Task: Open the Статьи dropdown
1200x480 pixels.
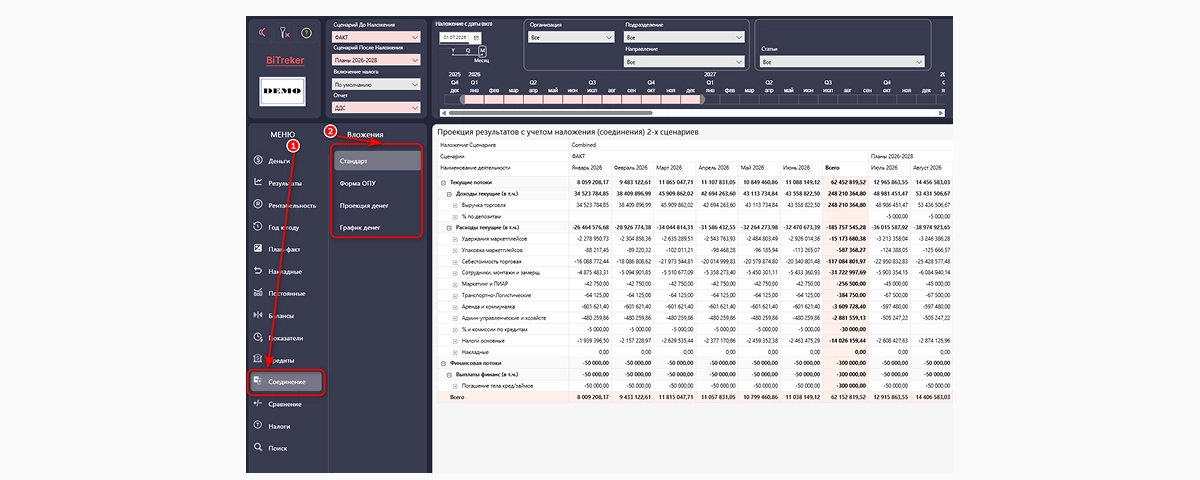Action: pyautogui.click(x=841, y=61)
